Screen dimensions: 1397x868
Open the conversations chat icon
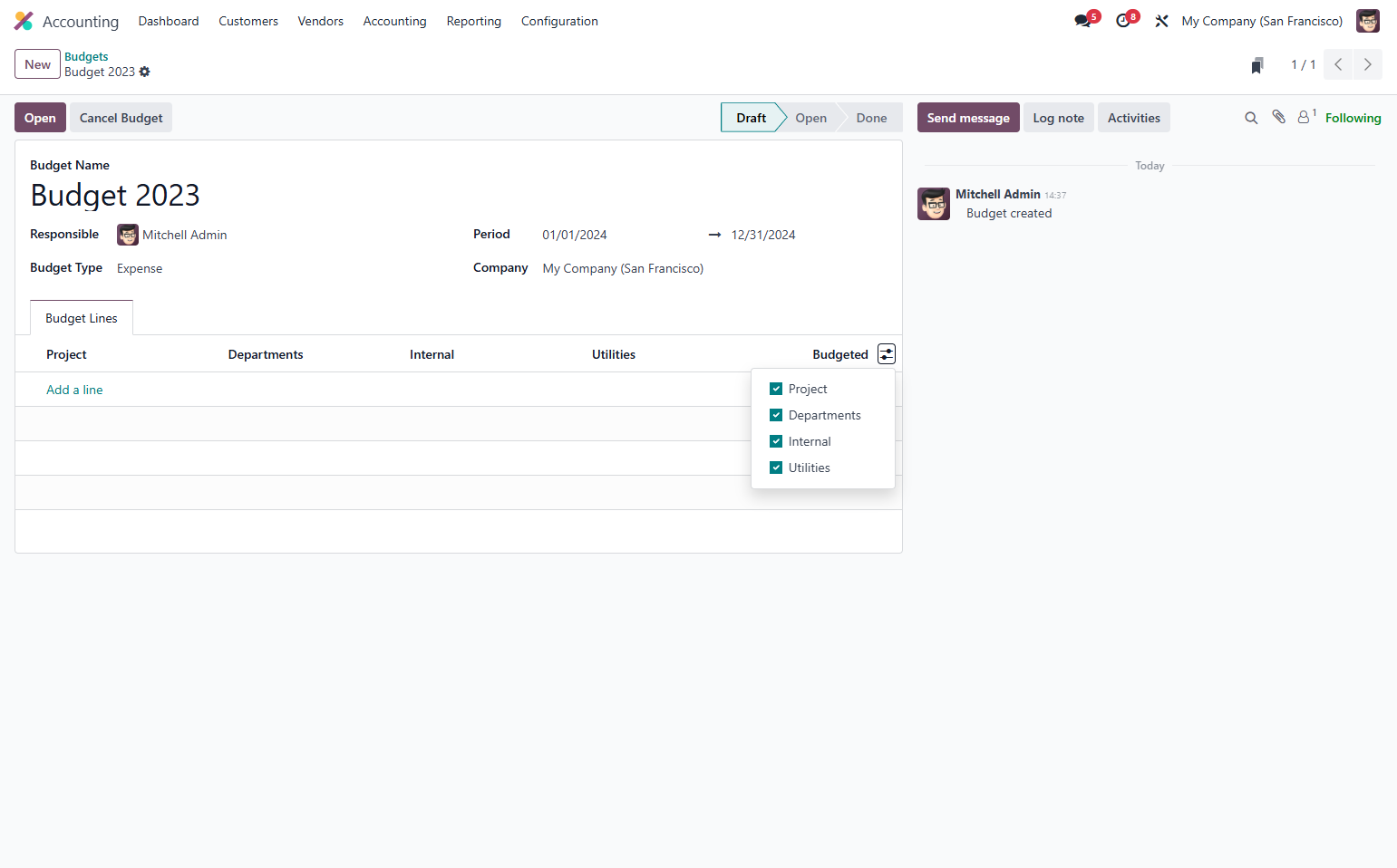[1082, 21]
